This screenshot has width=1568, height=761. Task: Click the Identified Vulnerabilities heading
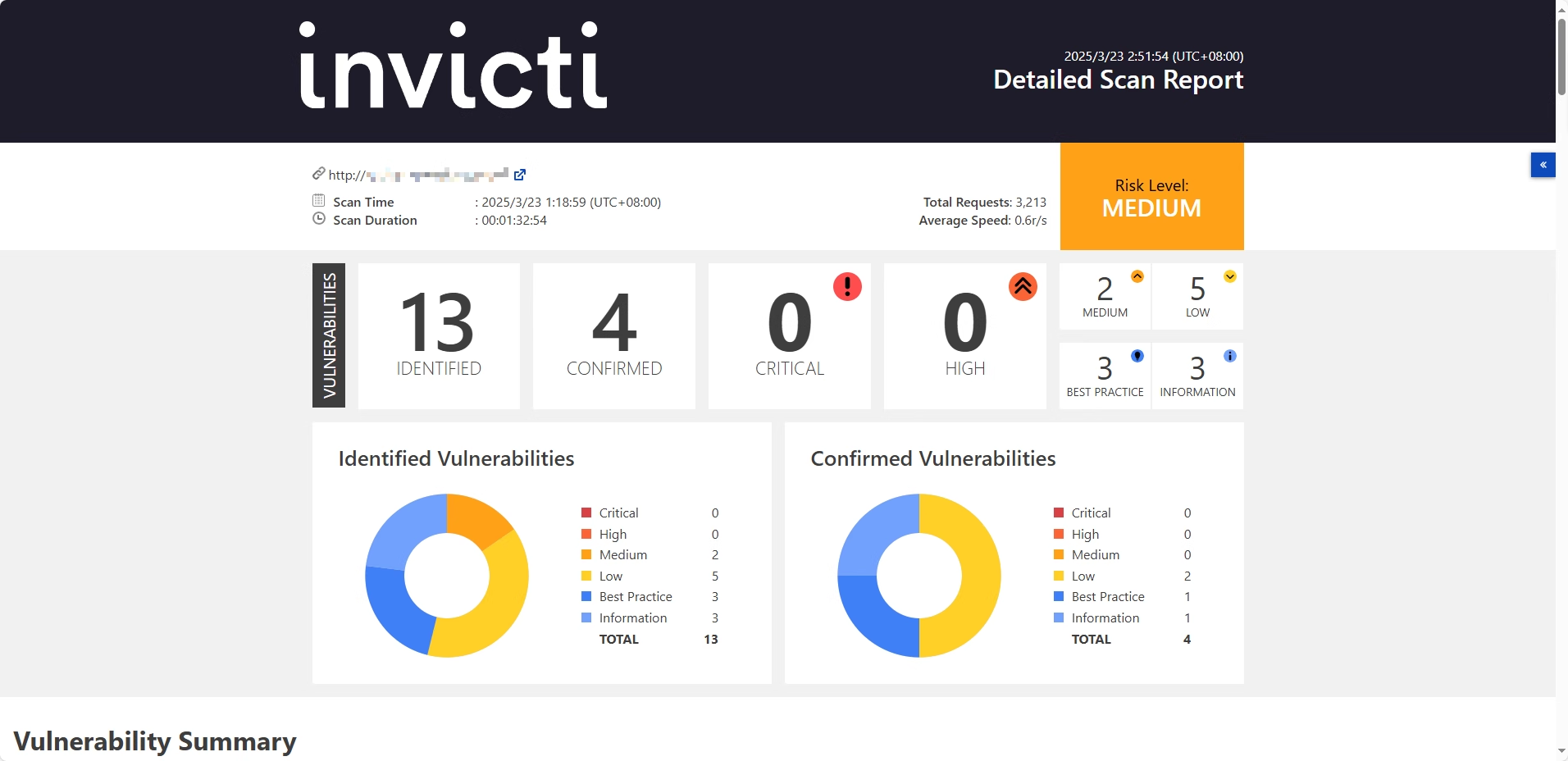coord(456,458)
